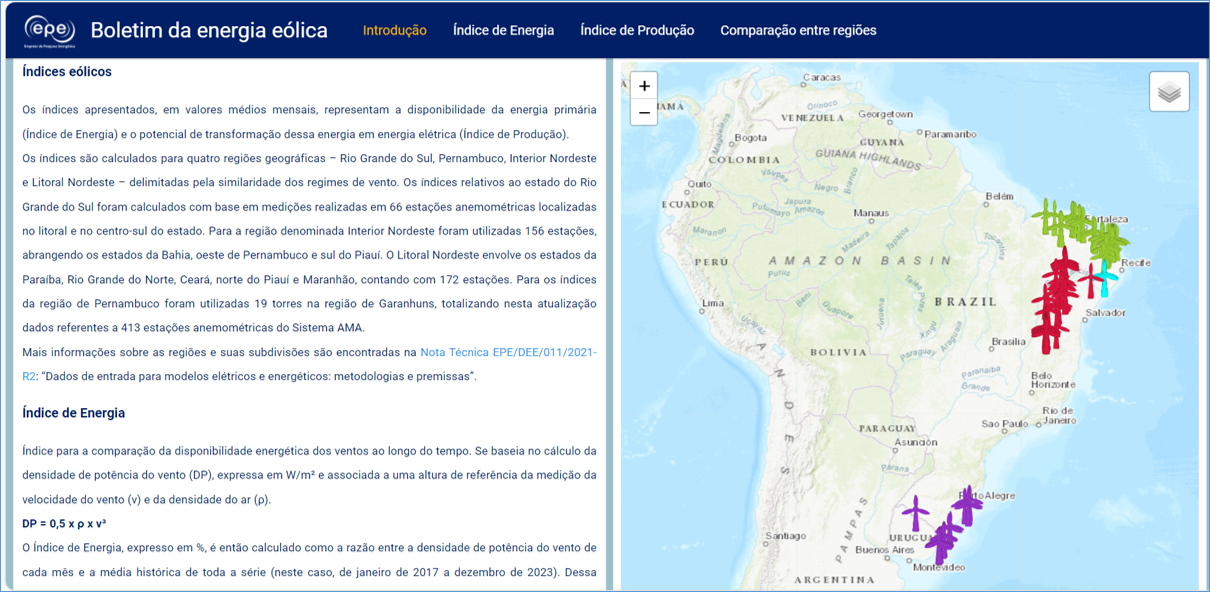Zoom in on the map
Image resolution: width=1210 pixels, height=592 pixels.
(x=644, y=86)
